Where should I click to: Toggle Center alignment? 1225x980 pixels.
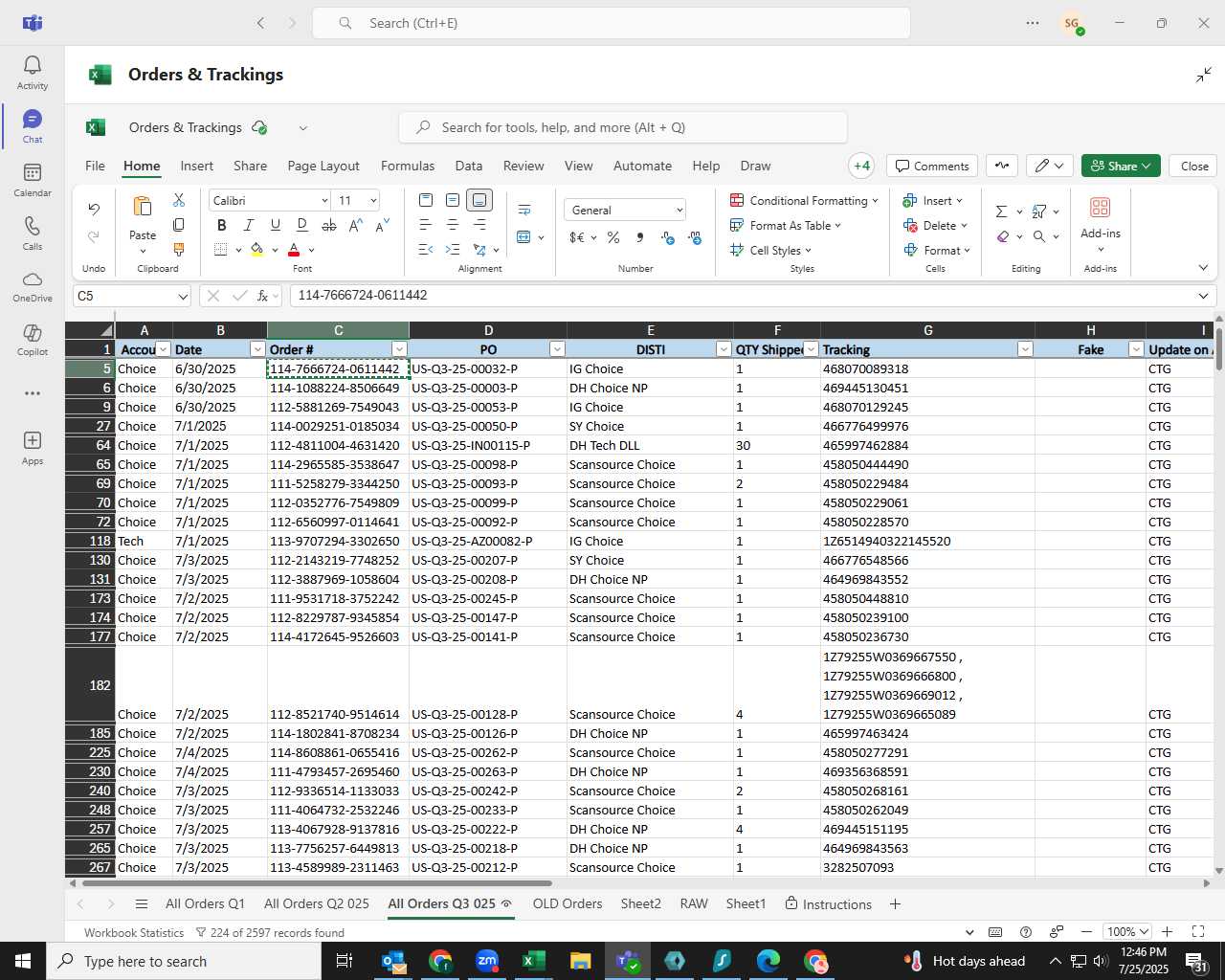pos(453,225)
